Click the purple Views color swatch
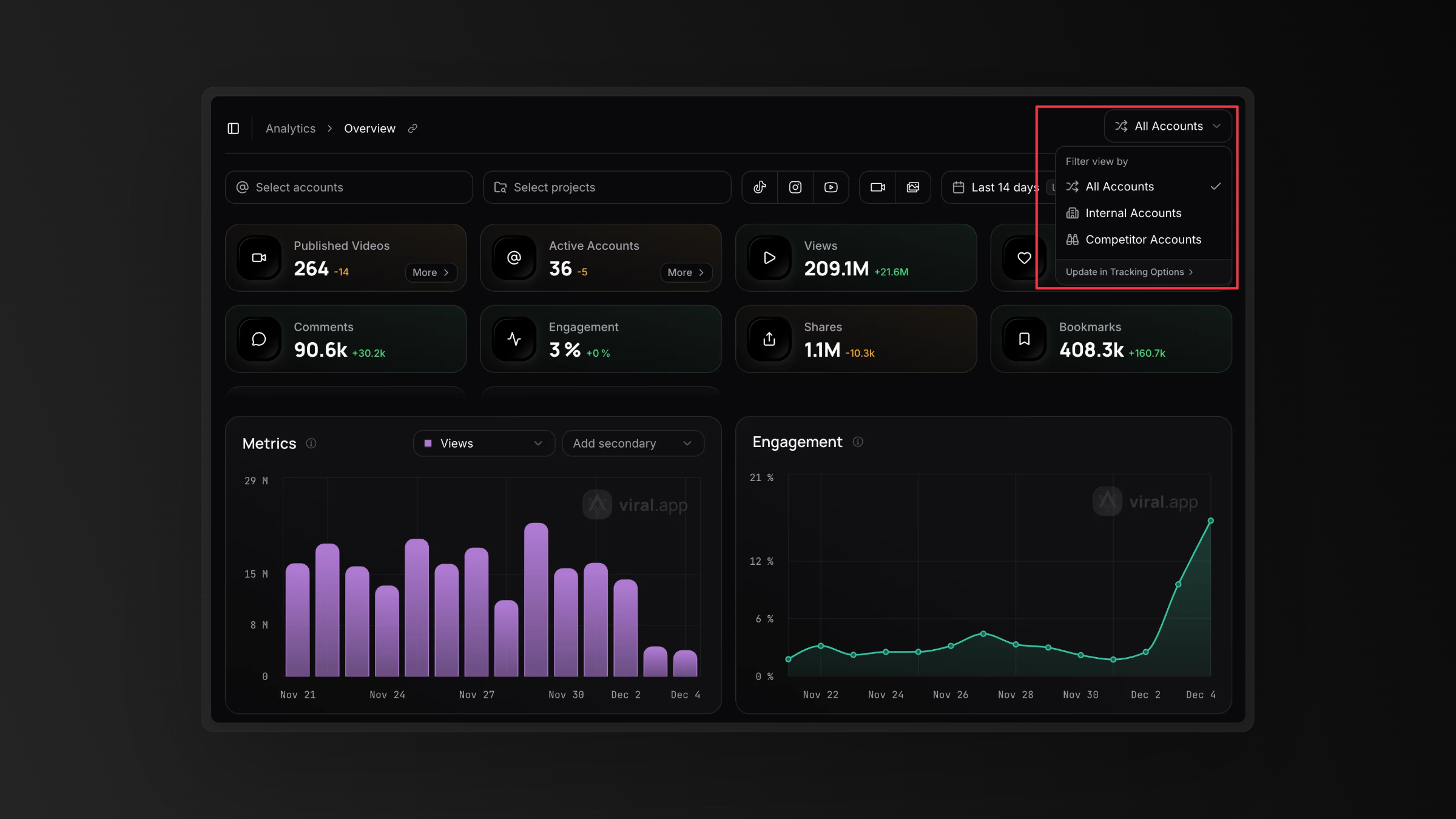 [428, 443]
